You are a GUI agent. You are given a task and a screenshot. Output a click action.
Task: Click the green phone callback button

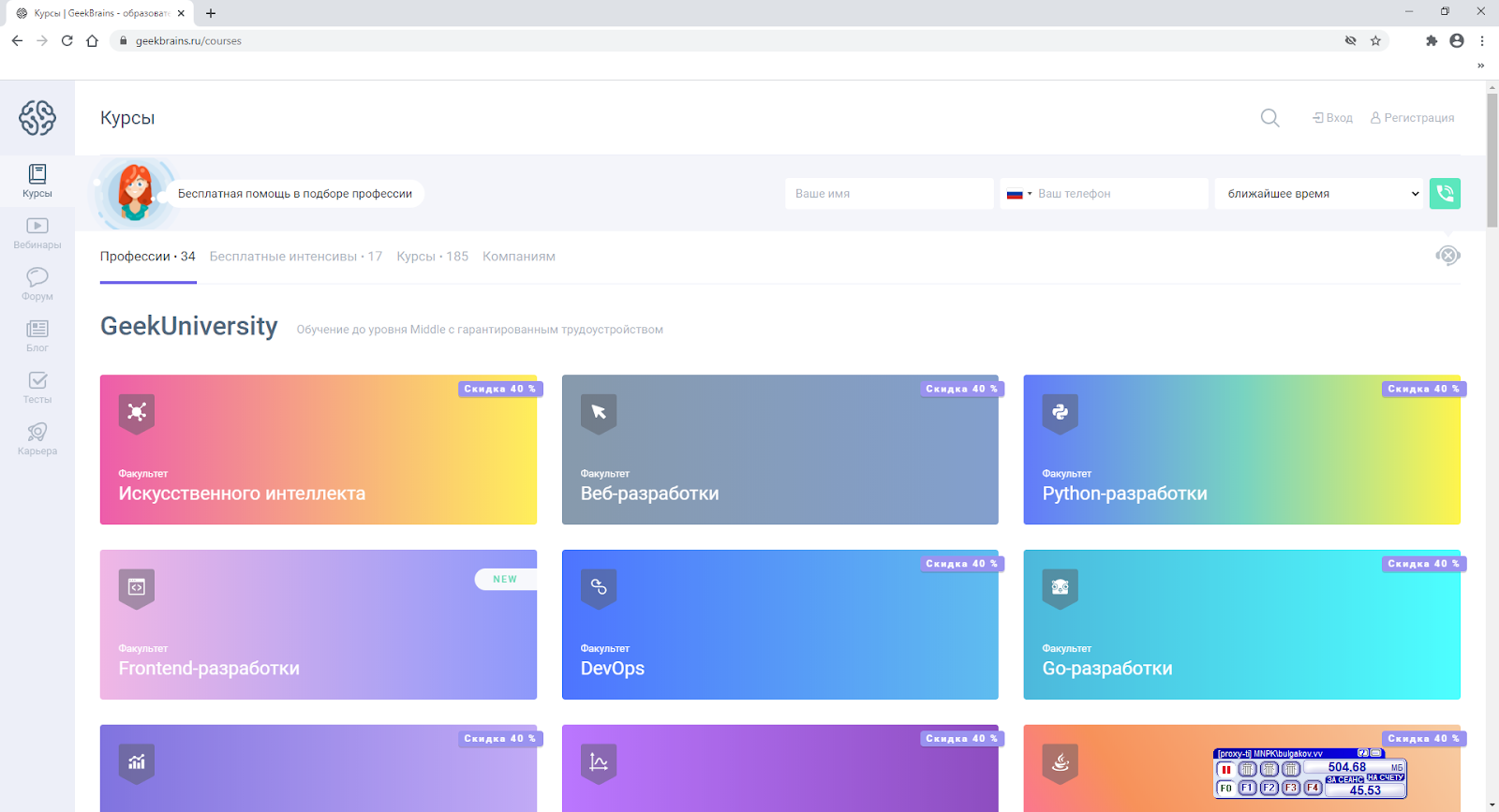point(1445,194)
